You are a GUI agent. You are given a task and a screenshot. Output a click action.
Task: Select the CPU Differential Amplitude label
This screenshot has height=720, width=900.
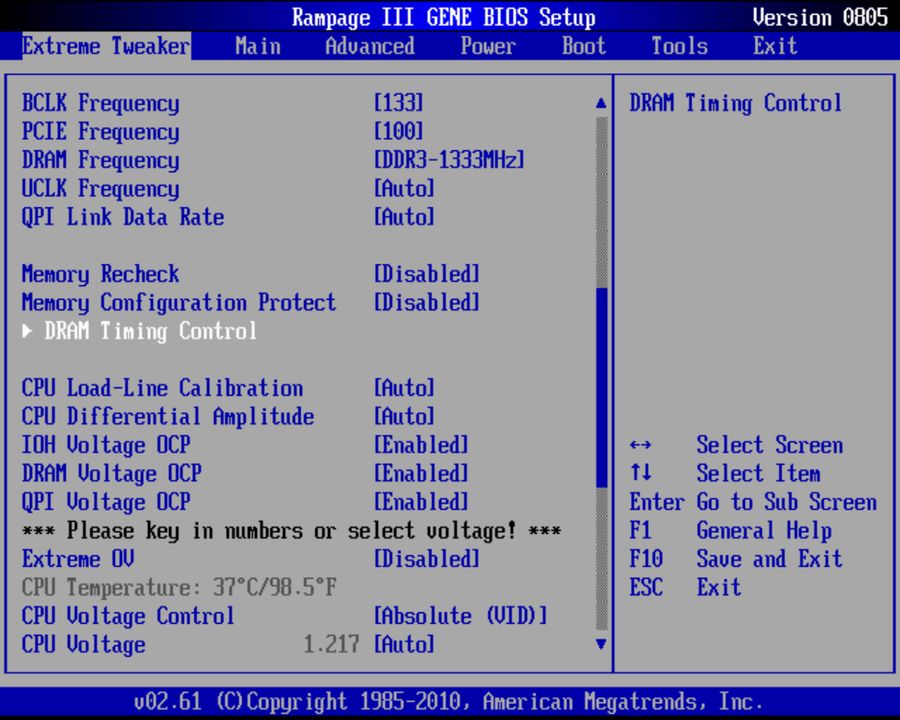[x=168, y=417]
